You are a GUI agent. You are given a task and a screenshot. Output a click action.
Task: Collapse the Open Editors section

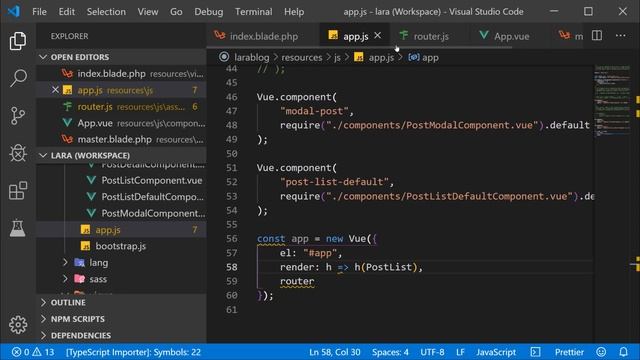121,57
